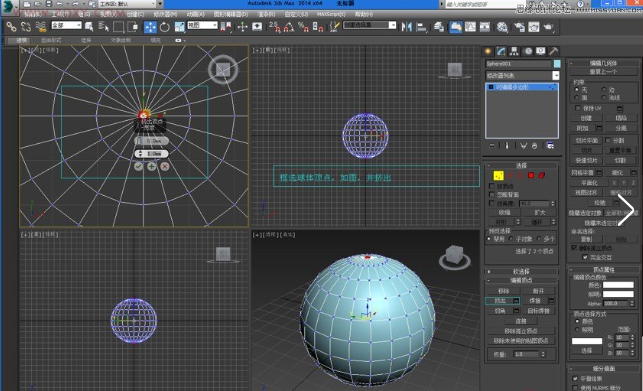Toggle the Smooth Result checkbox in Subdivision Surface
The width and height of the screenshot is (643, 391).
tap(575, 378)
